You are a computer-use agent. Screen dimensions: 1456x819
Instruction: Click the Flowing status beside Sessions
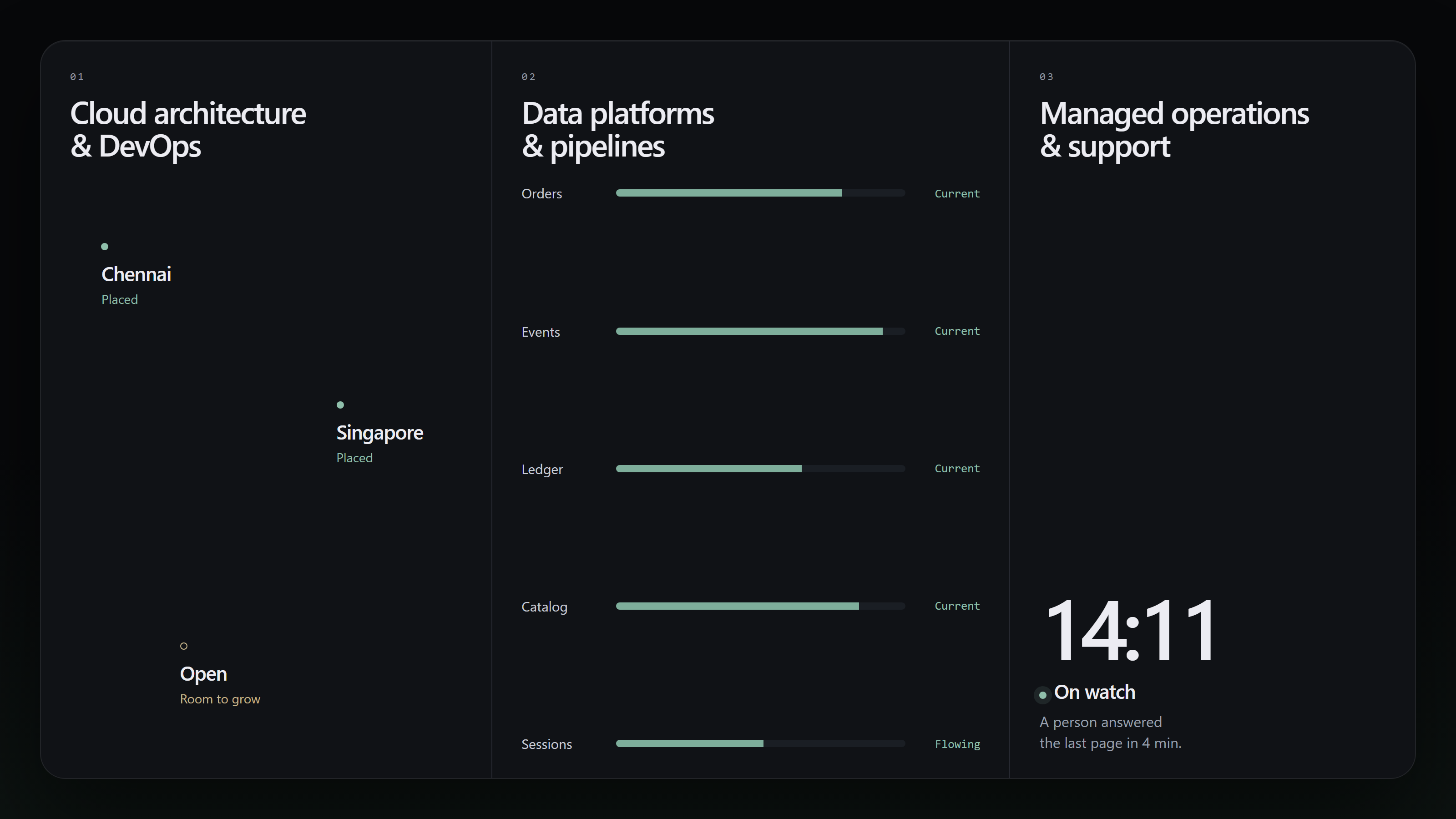coord(957,744)
